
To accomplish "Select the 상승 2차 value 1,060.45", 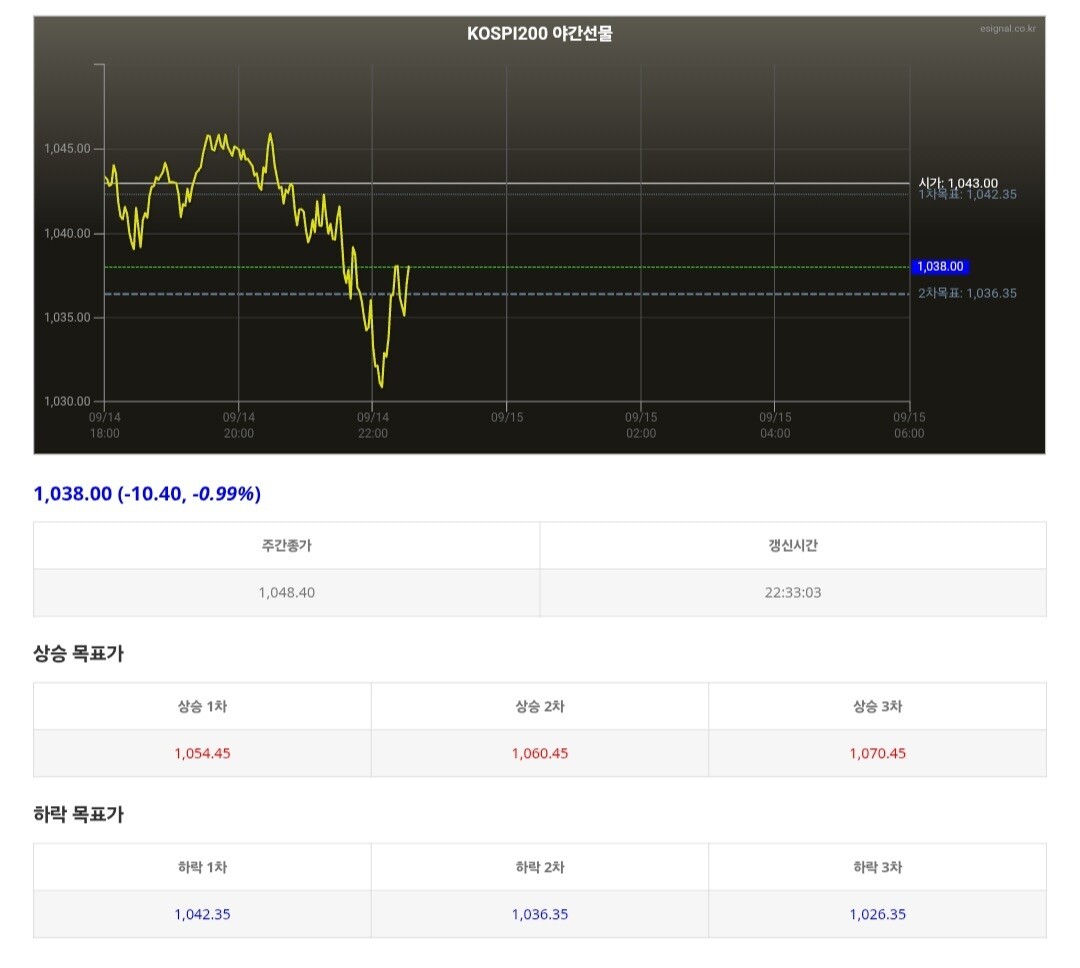I will pos(540,754).
